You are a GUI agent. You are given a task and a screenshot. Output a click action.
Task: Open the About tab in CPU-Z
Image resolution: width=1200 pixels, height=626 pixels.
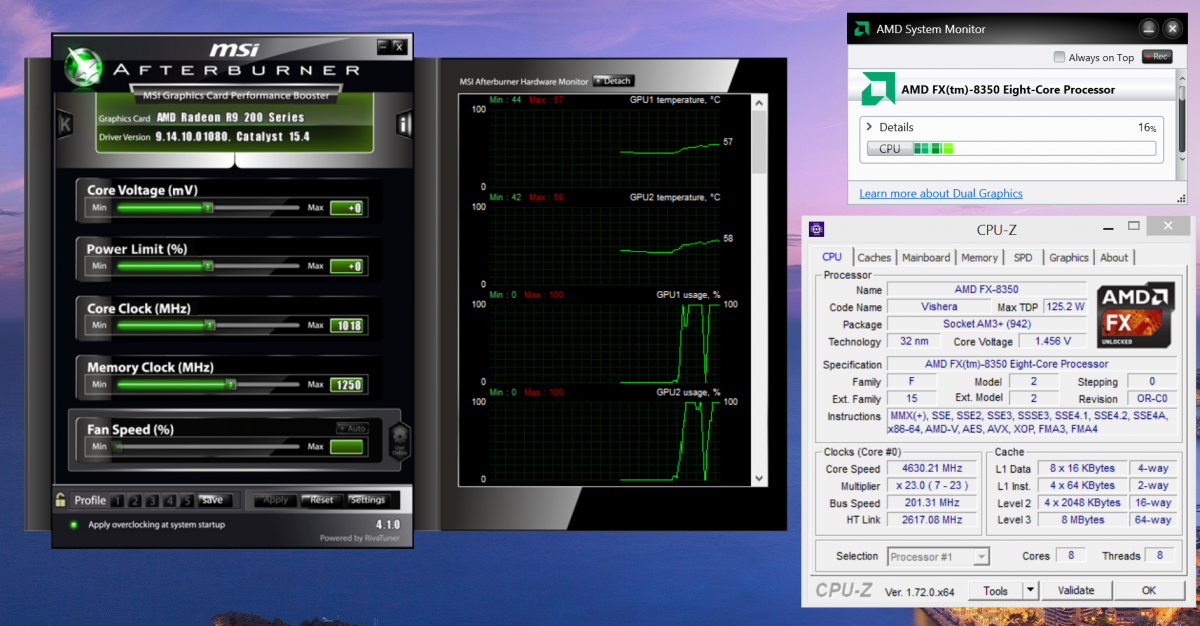[1114, 257]
